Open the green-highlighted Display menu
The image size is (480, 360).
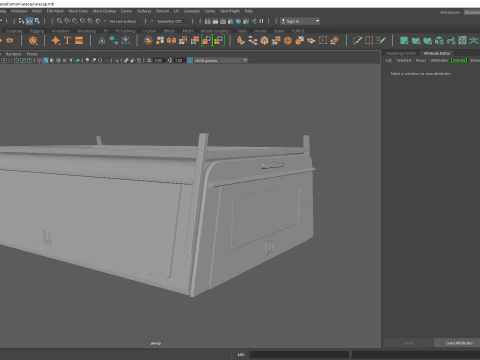(459, 60)
